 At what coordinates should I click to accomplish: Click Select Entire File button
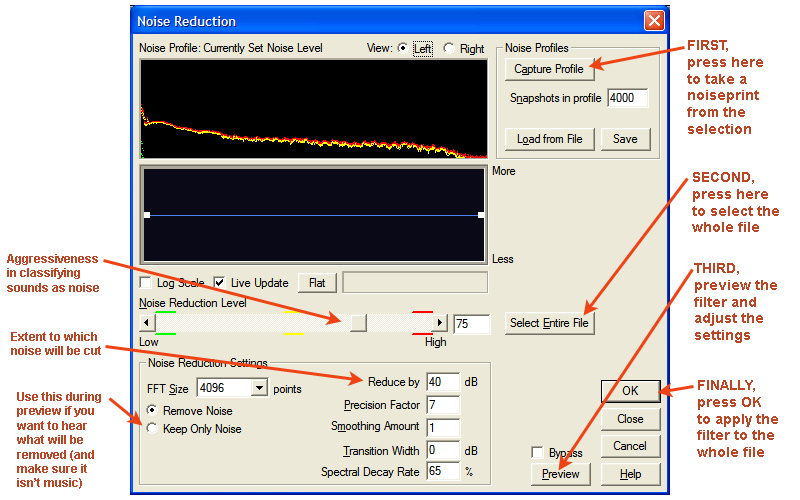pyautogui.click(x=549, y=323)
